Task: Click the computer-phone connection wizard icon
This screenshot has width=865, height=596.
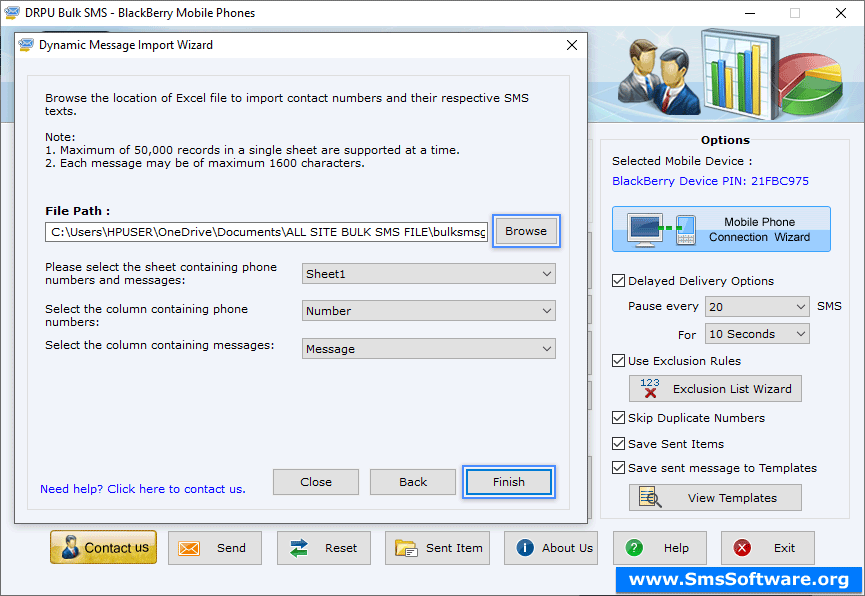Action: [x=662, y=230]
